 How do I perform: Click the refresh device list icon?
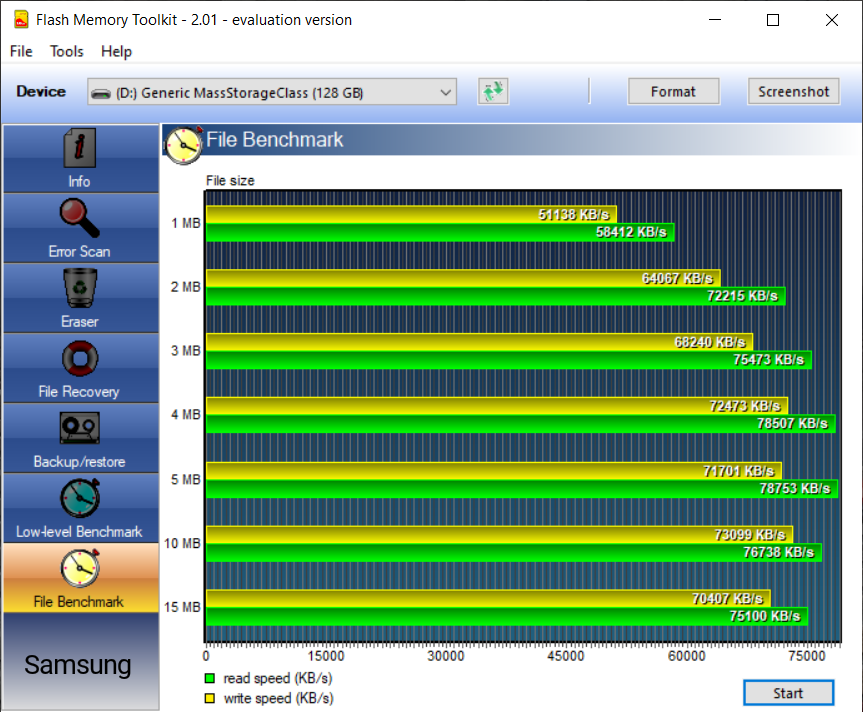(493, 91)
